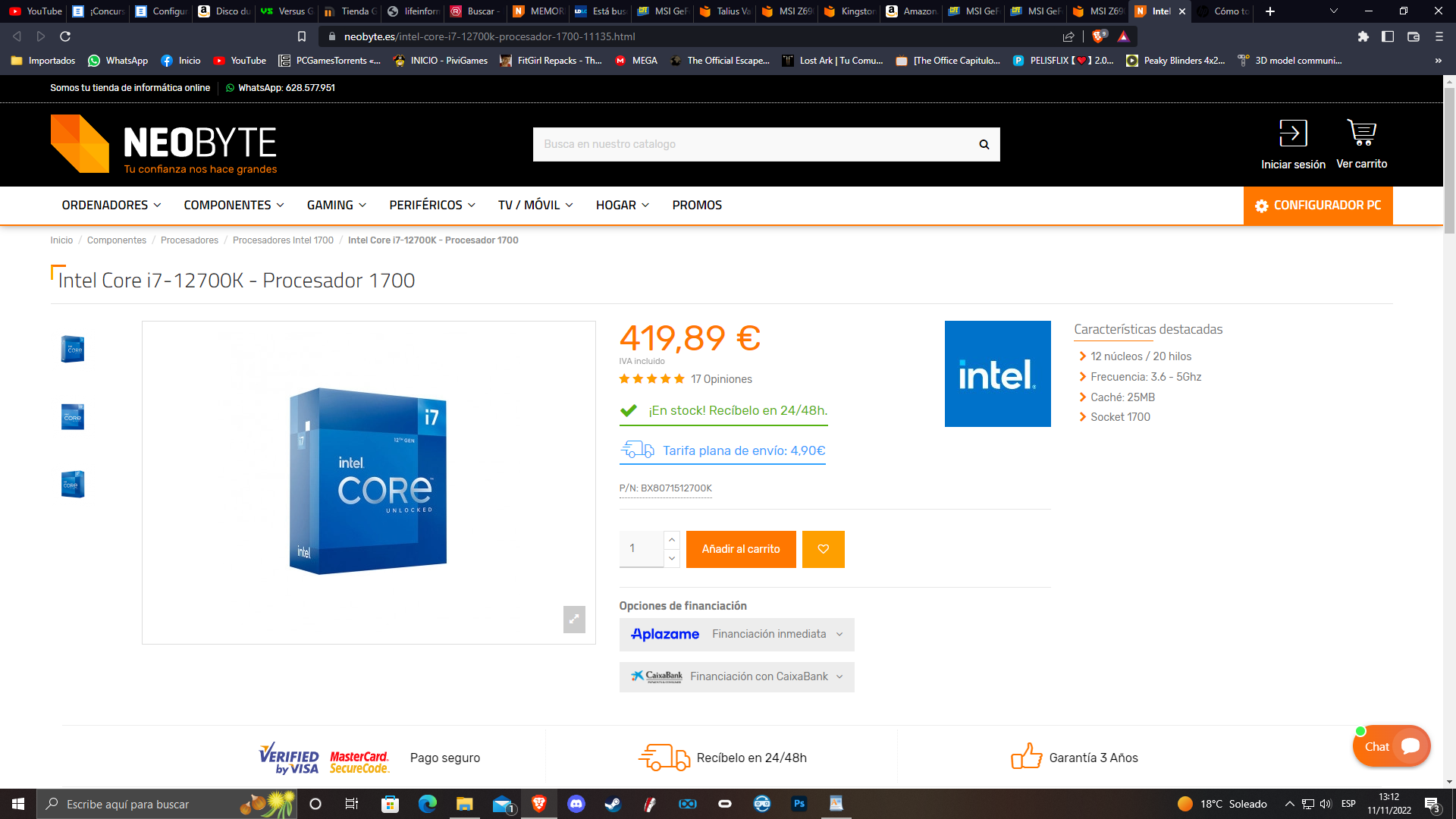Click the search magnifier icon
Image resolution: width=1456 pixels, height=819 pixels.
pyautogui.click(x=984, y=144)
